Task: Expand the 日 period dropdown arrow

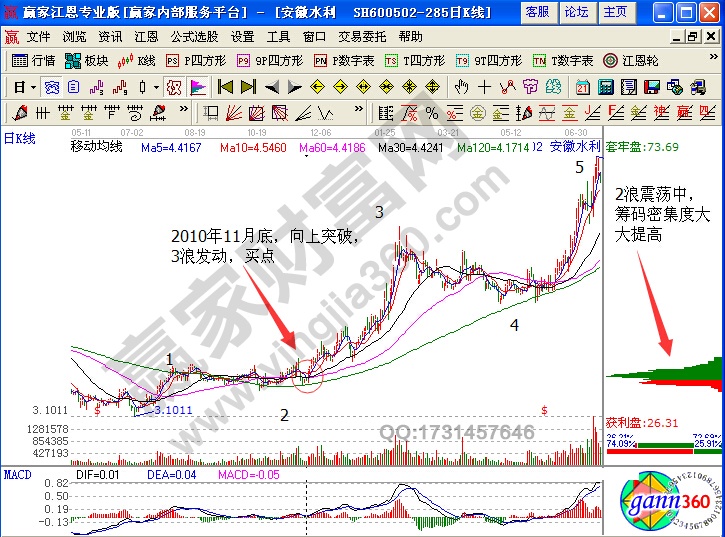Action: pyautogui.click(x=33, y=86)
